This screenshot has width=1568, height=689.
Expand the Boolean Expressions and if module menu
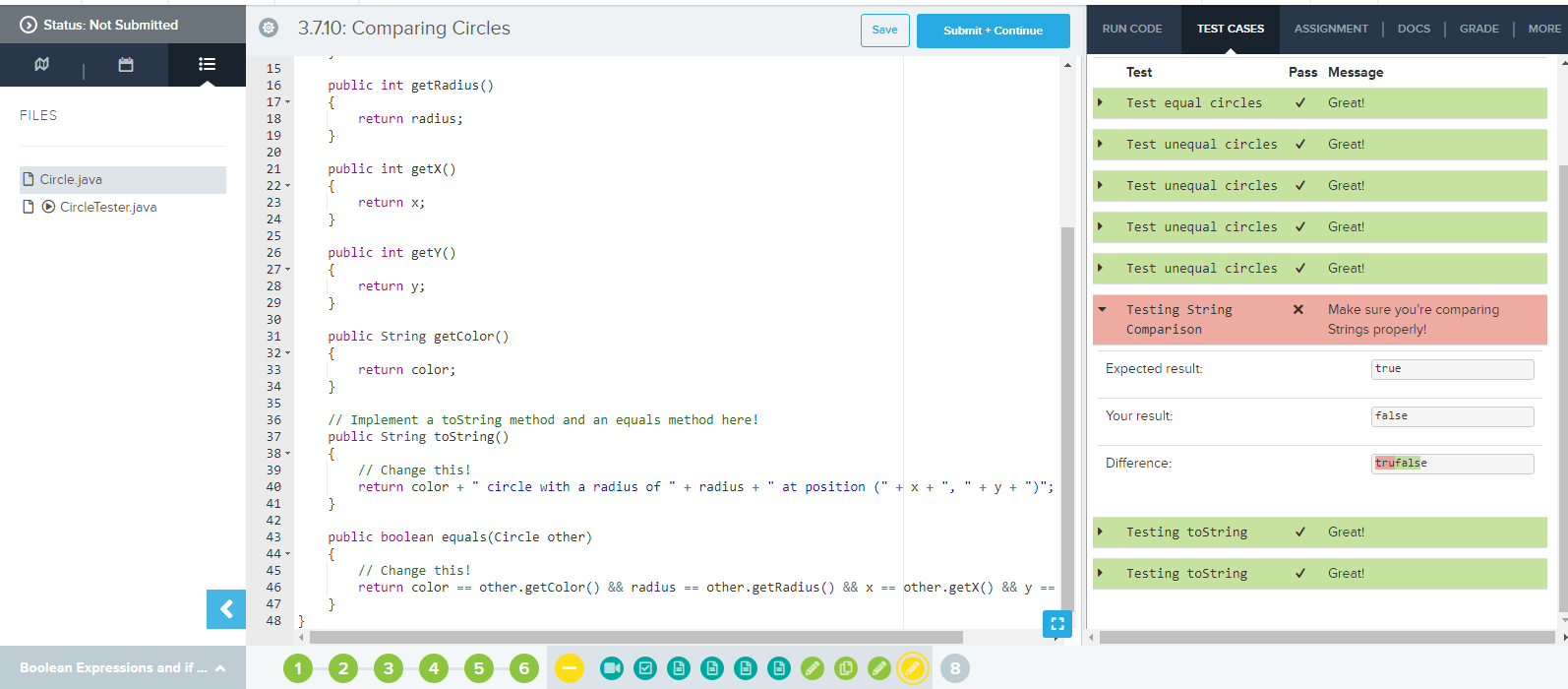click(123, 667)
